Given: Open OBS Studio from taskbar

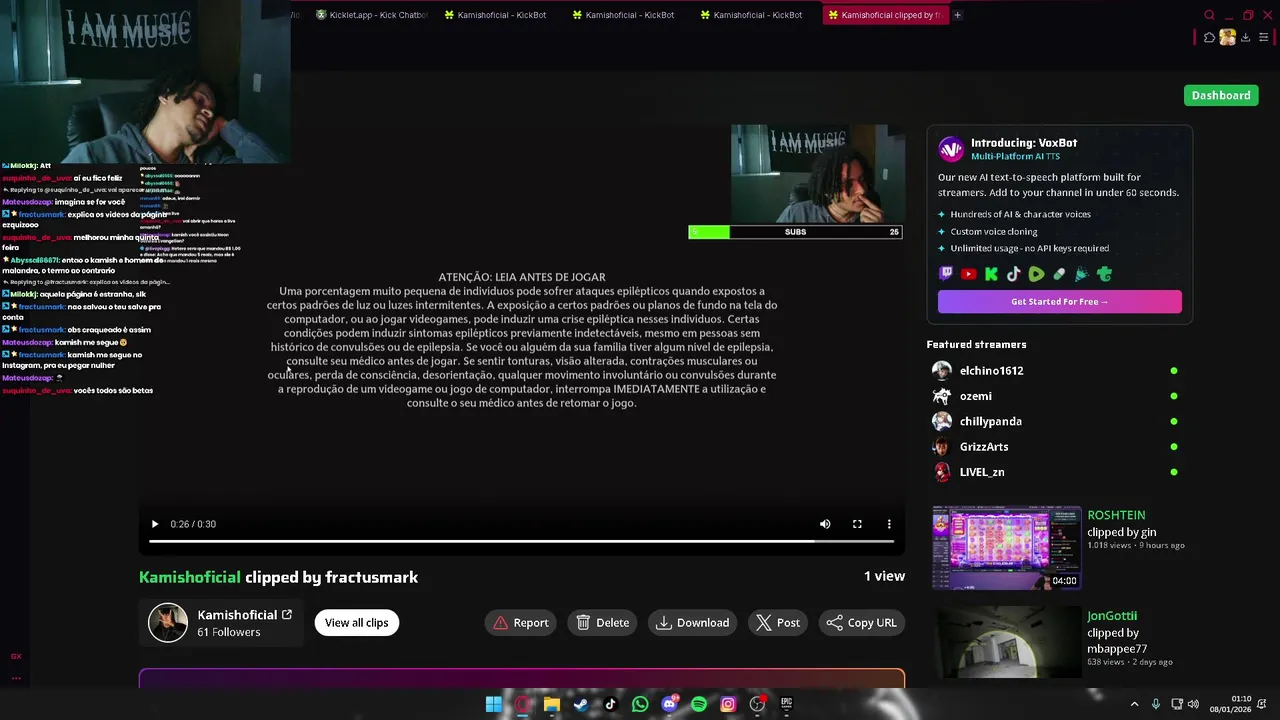Looking at the screenshot, I should pyautogui.click(x=758, y=704).
